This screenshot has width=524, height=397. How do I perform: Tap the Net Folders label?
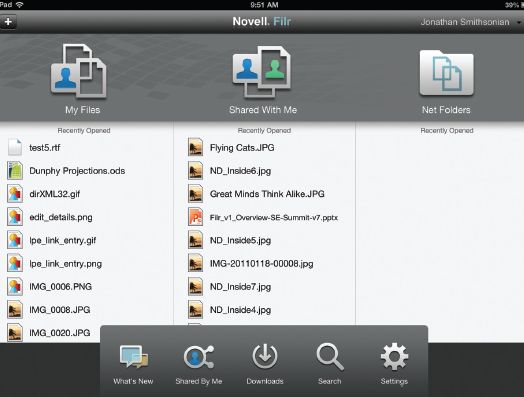tap(446, 110)
